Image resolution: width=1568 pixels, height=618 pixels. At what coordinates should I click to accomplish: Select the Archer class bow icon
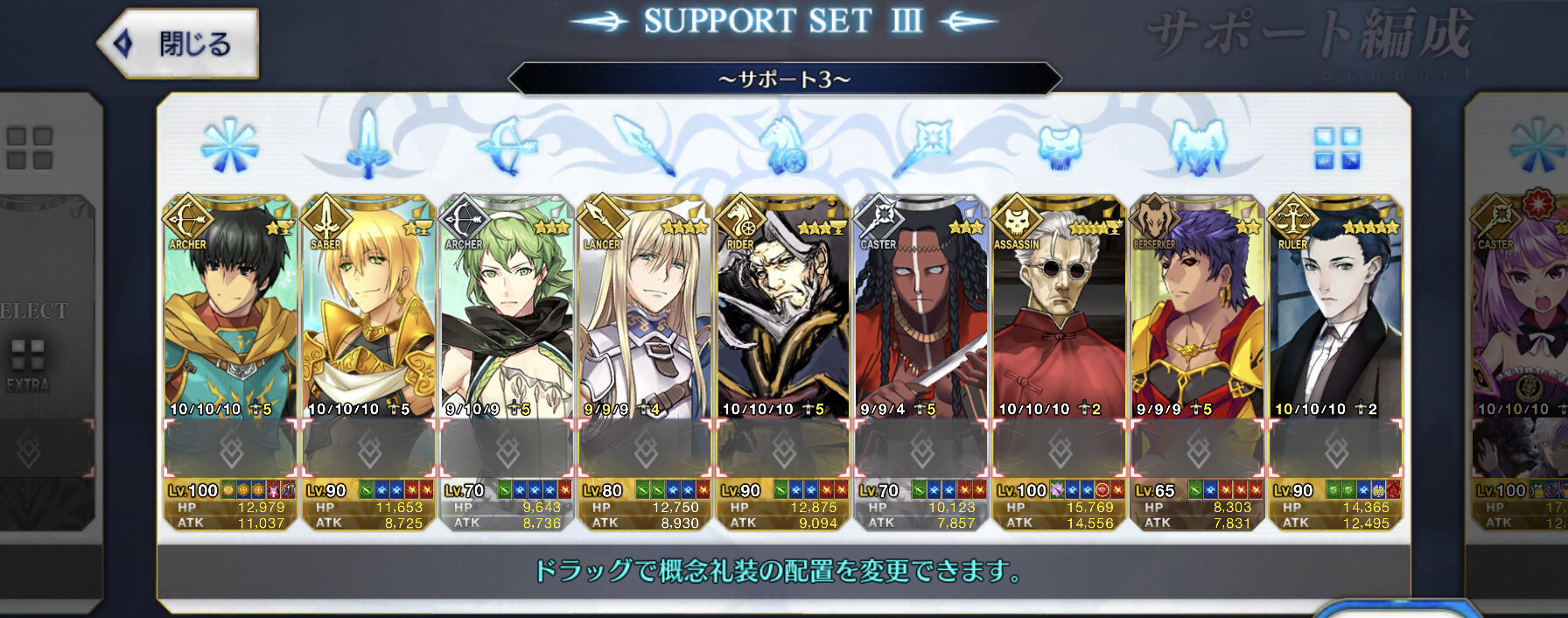tap(506, 146)
